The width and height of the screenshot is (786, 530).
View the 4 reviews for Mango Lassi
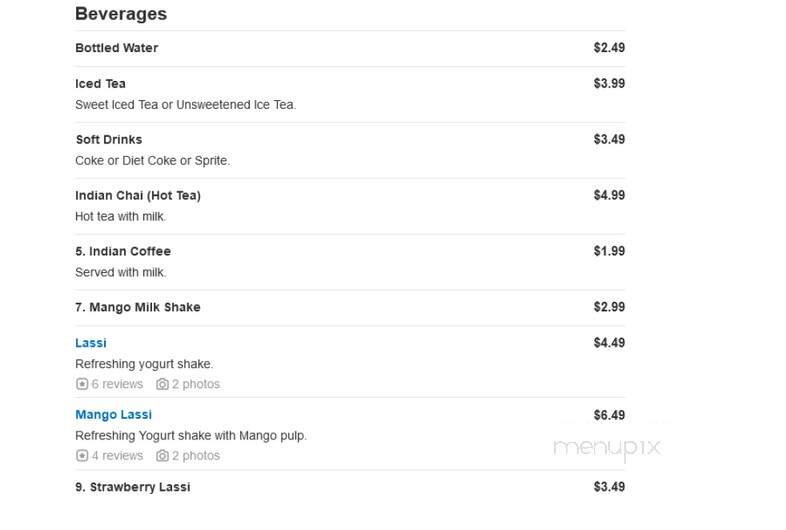click(x=117, y=456)
